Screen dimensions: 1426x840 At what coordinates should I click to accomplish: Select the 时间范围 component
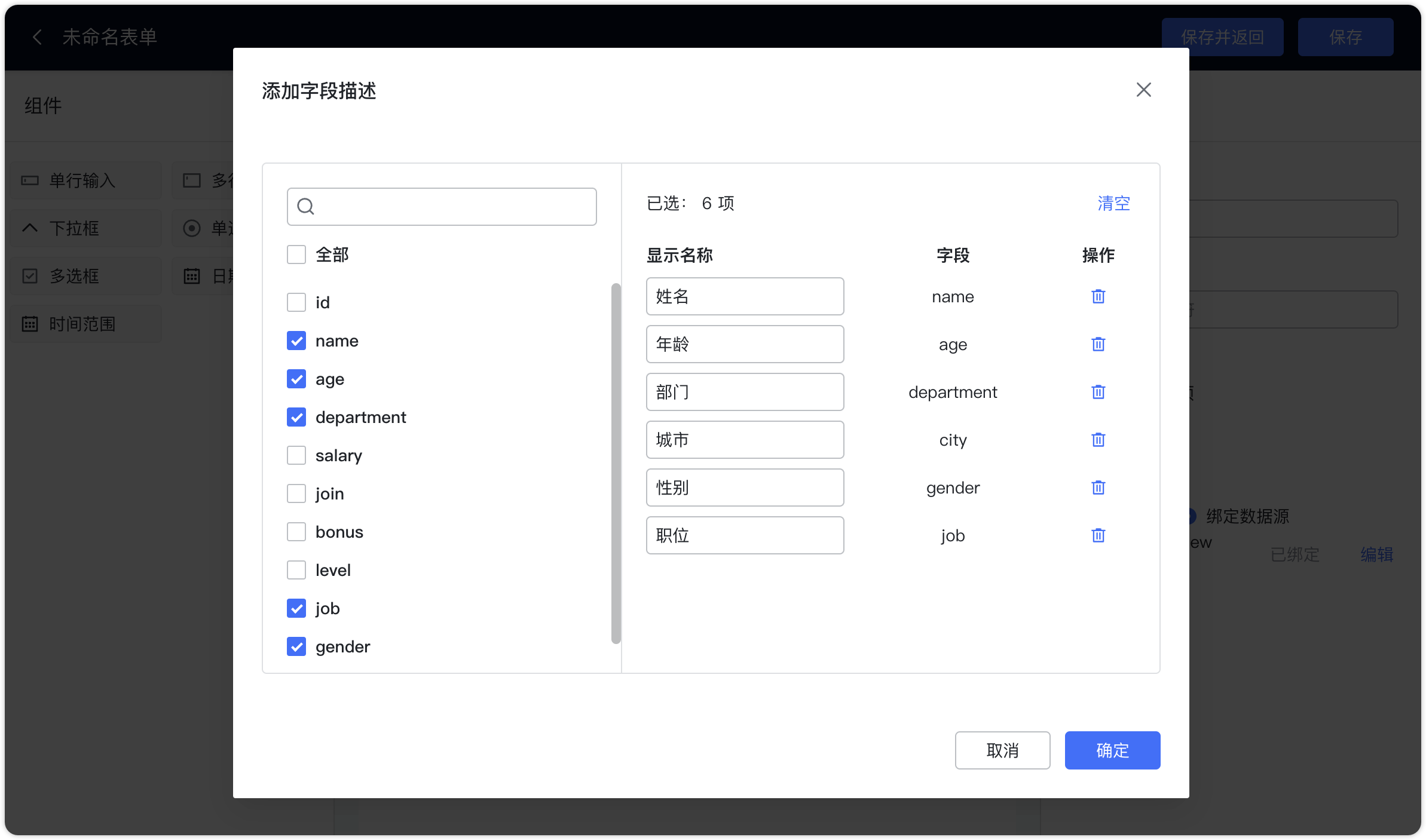click(x=86, y=324)
